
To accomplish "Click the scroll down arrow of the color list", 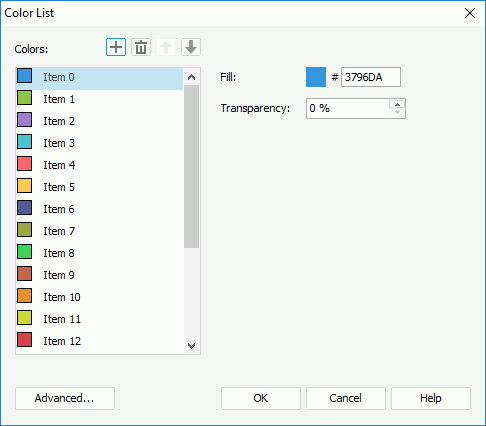I will [x=191, y=346].
